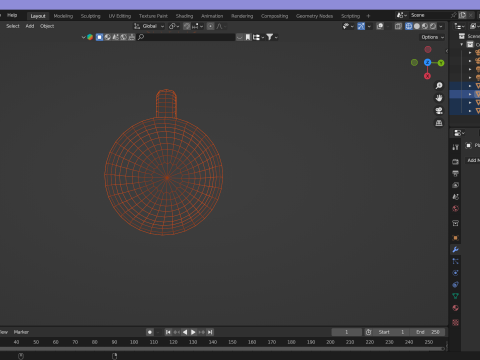Switch to the Geometry Nodes workspace tab
Image resolution: width=480 pixels, height=360 pixels.
point(314,16)
